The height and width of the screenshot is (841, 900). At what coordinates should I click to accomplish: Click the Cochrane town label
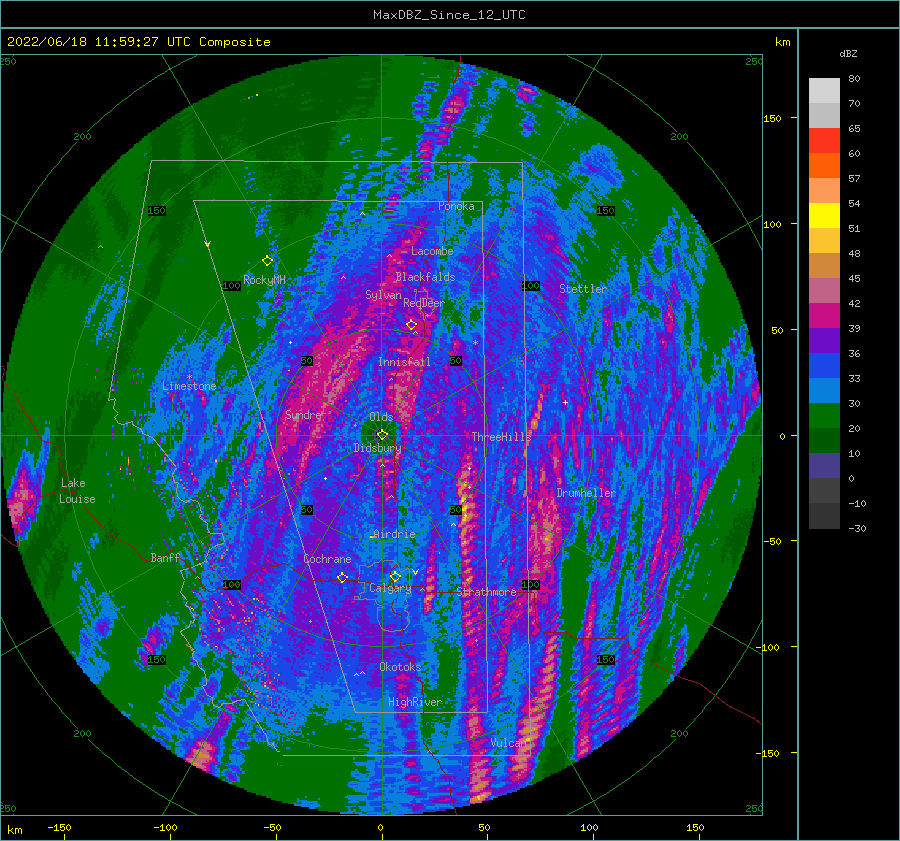(x=327, y=559)
